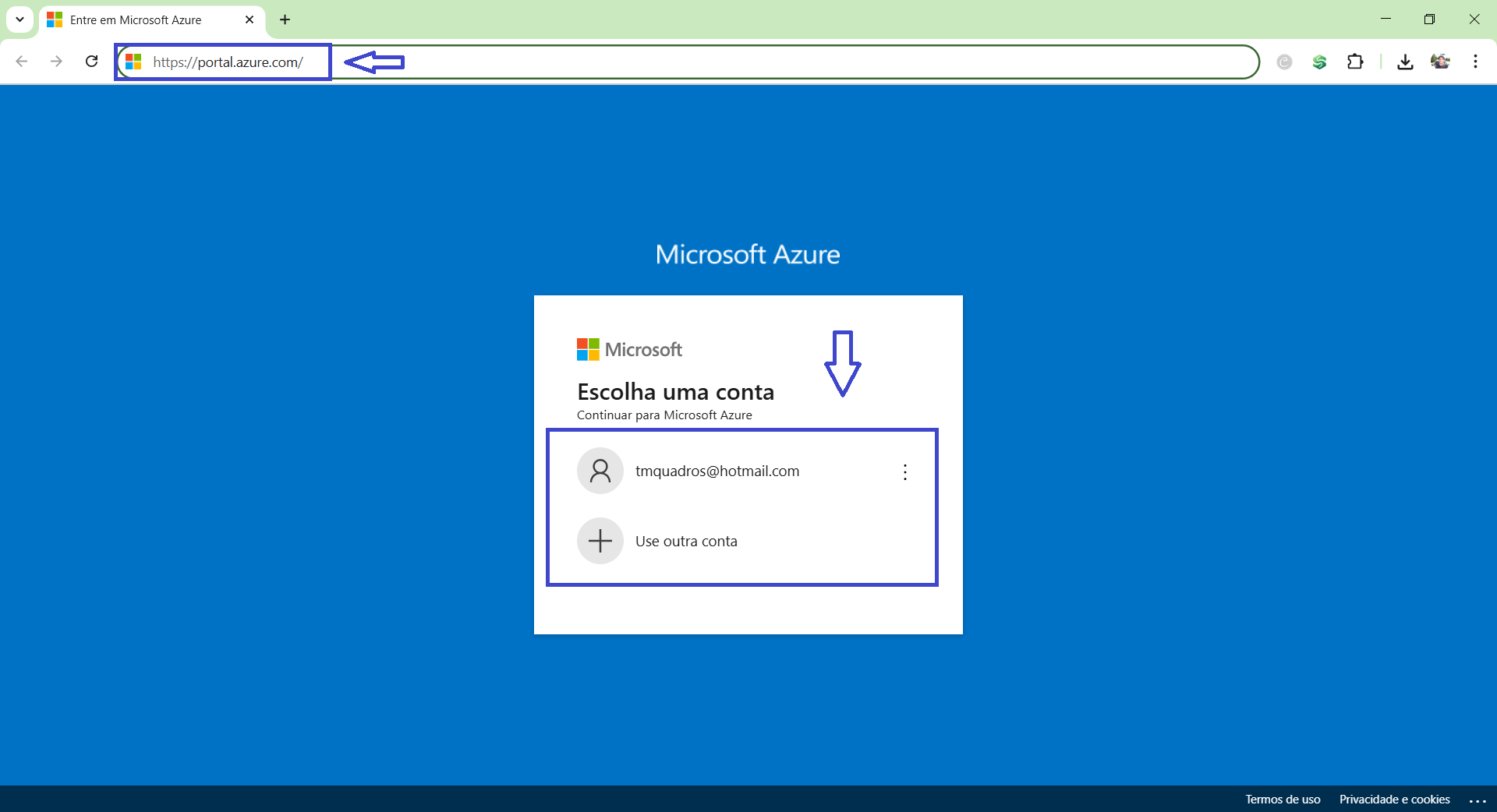Click the Microsoft logo in sign-in card
This screenshot has height=812, width=1497.
tap(629, 349)
